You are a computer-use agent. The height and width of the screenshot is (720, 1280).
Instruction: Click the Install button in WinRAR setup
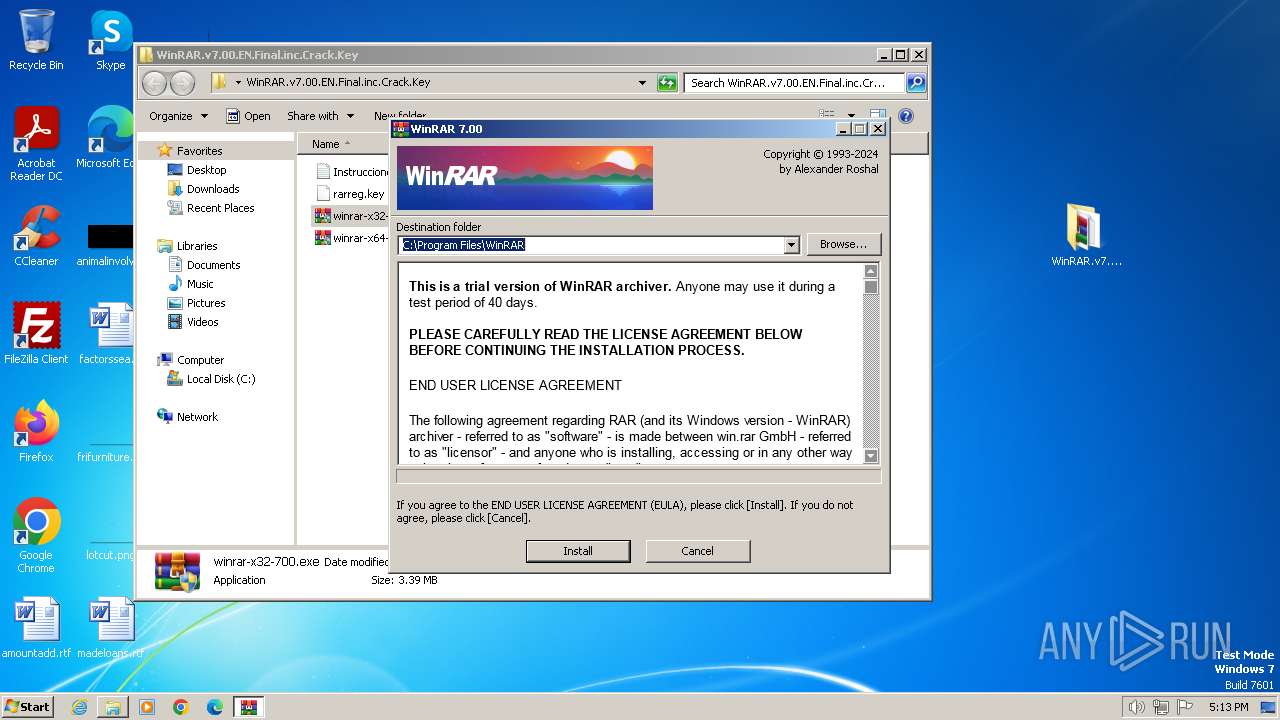coord(578,551)
